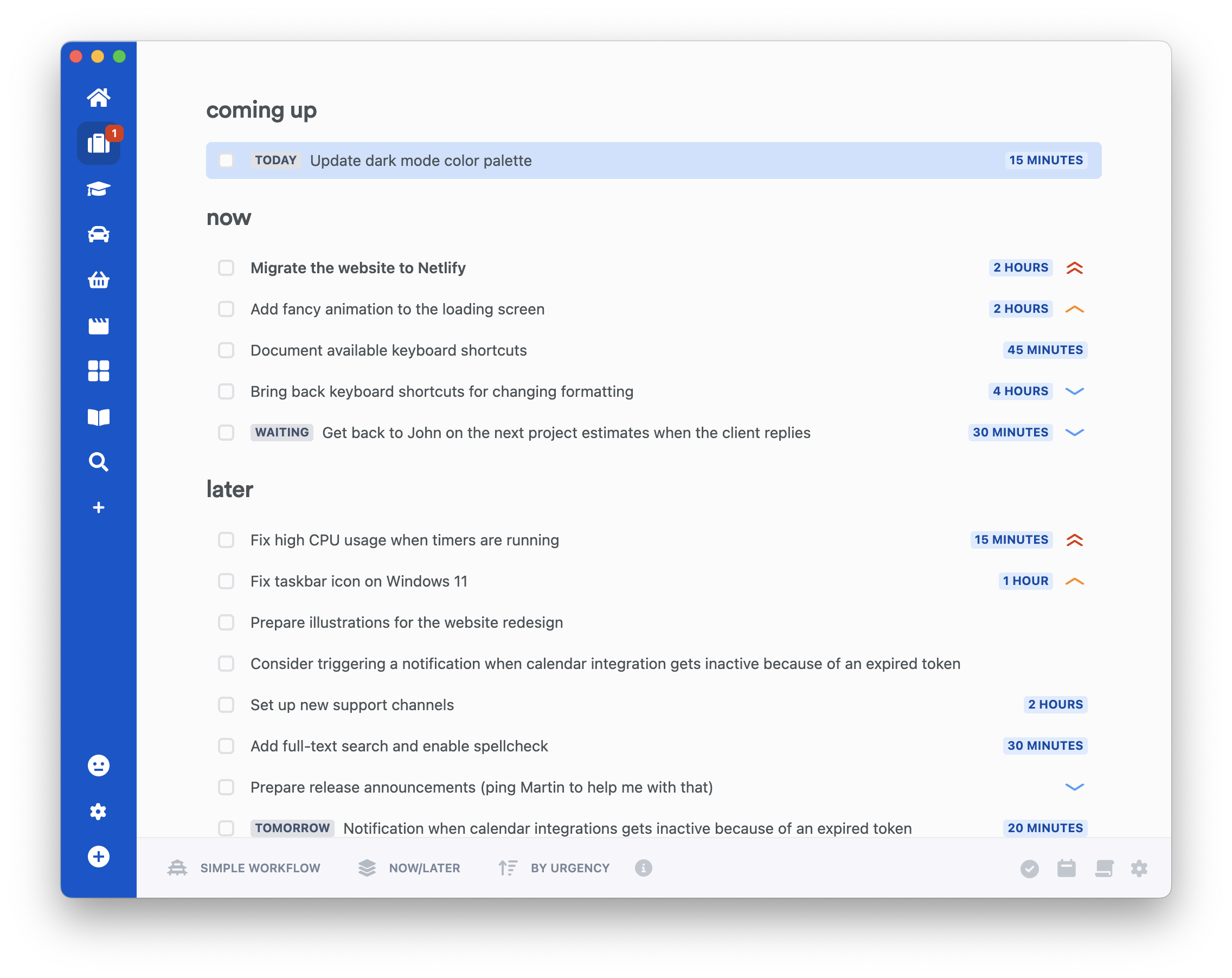Change the By Urgency sort option

(554, 868)
